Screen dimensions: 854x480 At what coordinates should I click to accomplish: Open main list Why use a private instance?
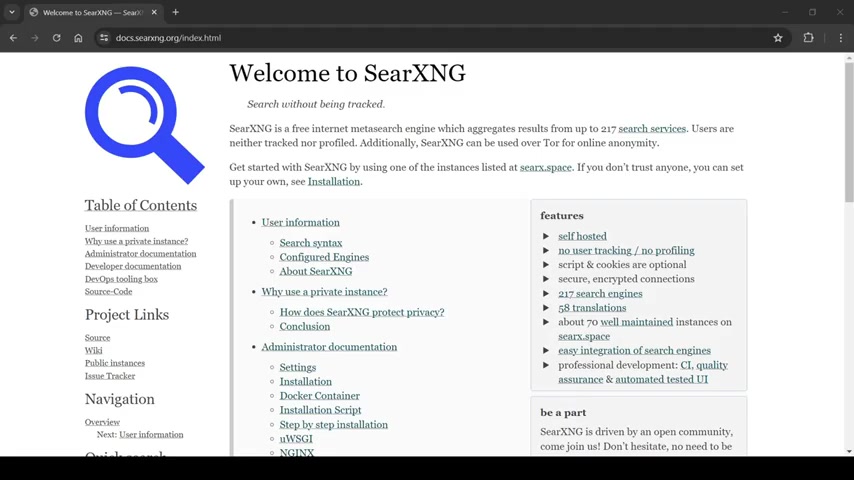point(325,291)
